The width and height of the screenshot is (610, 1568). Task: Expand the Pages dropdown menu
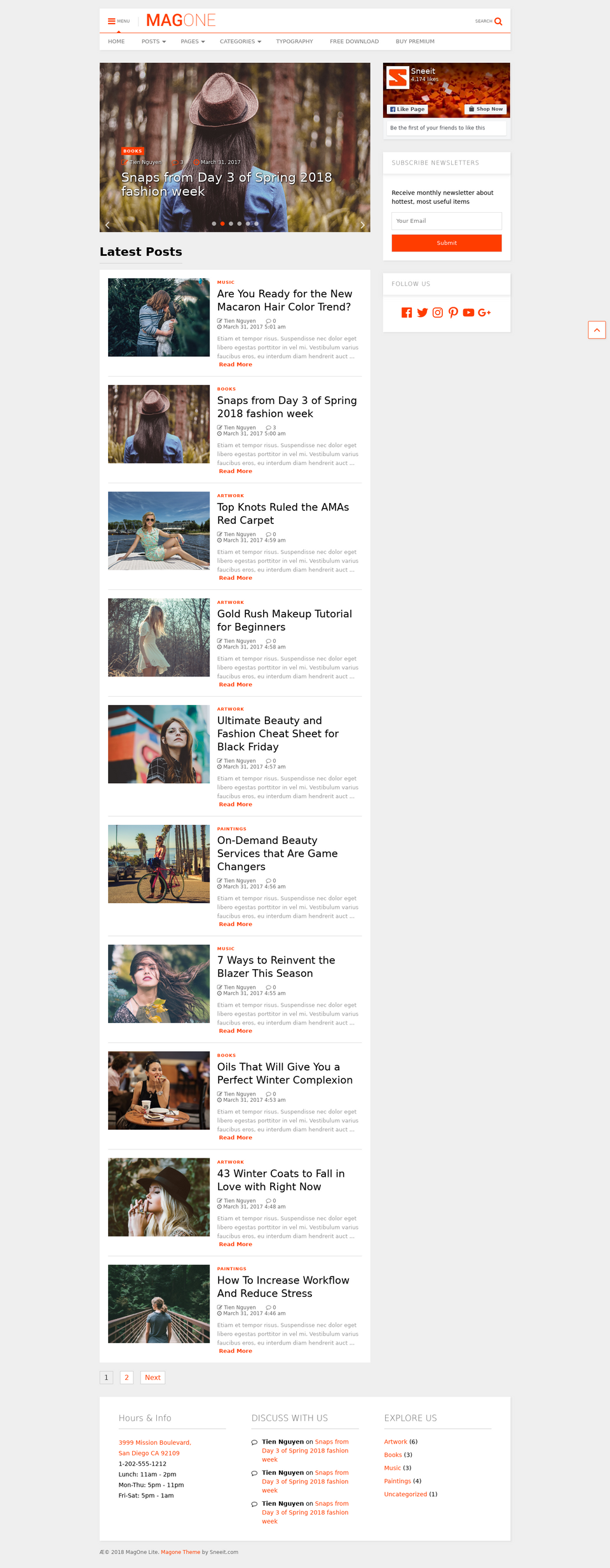click(193, 42)
